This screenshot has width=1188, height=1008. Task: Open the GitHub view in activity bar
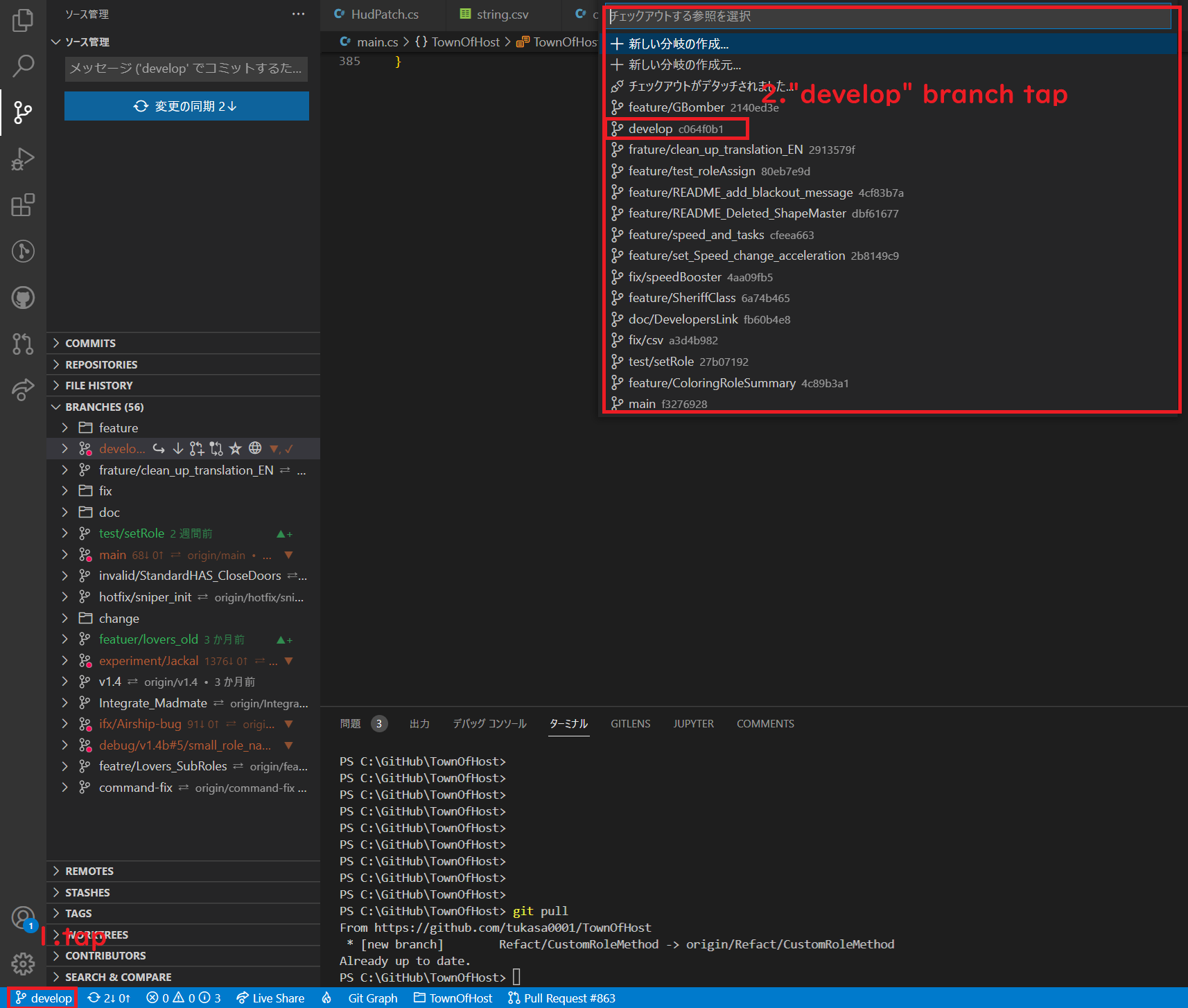(23, 298)
